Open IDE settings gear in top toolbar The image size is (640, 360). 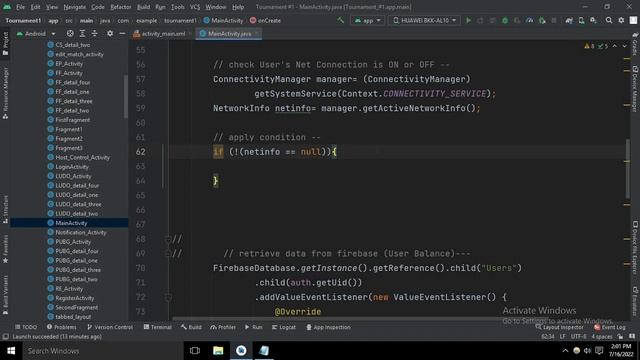(621, 20)
